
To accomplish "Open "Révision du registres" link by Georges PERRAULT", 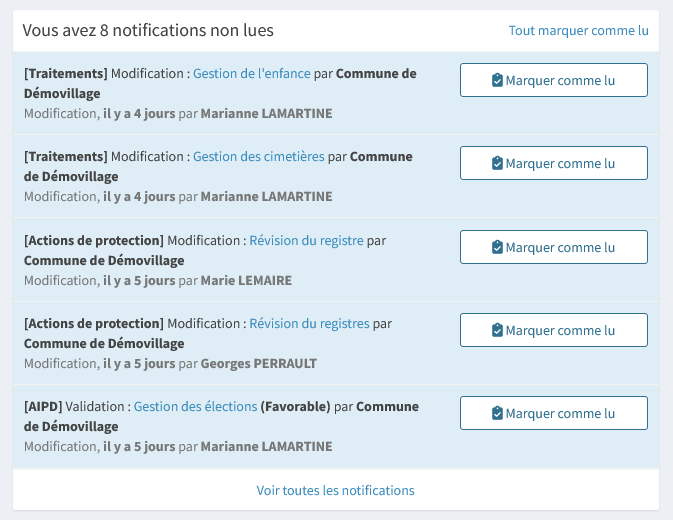I will pyautogui.click(x=309, y=323).
